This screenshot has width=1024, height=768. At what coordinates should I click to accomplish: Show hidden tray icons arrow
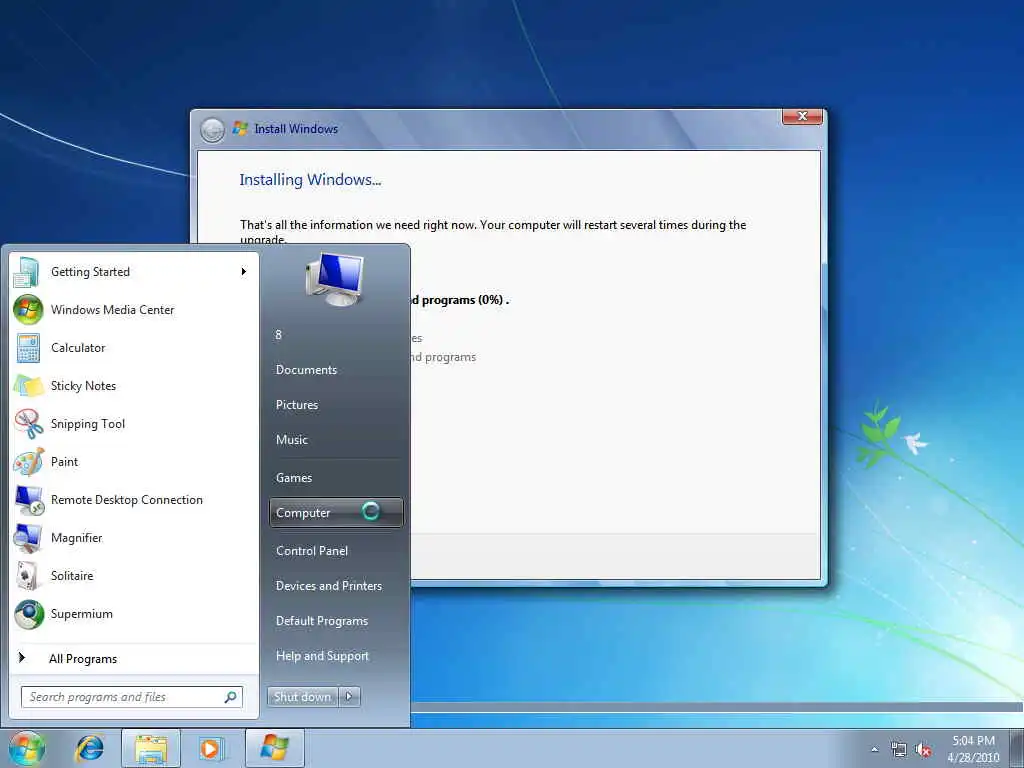coord(874,749)
